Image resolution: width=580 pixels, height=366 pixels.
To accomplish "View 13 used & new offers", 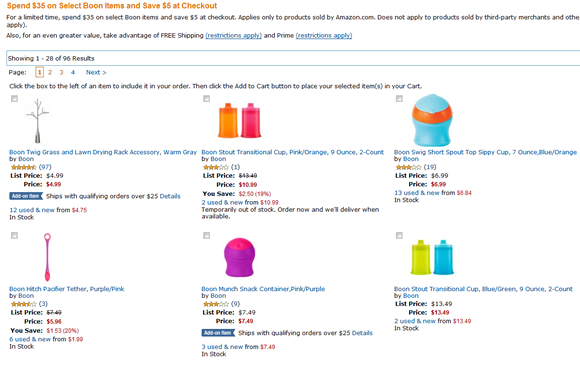I will coord(417,193).
